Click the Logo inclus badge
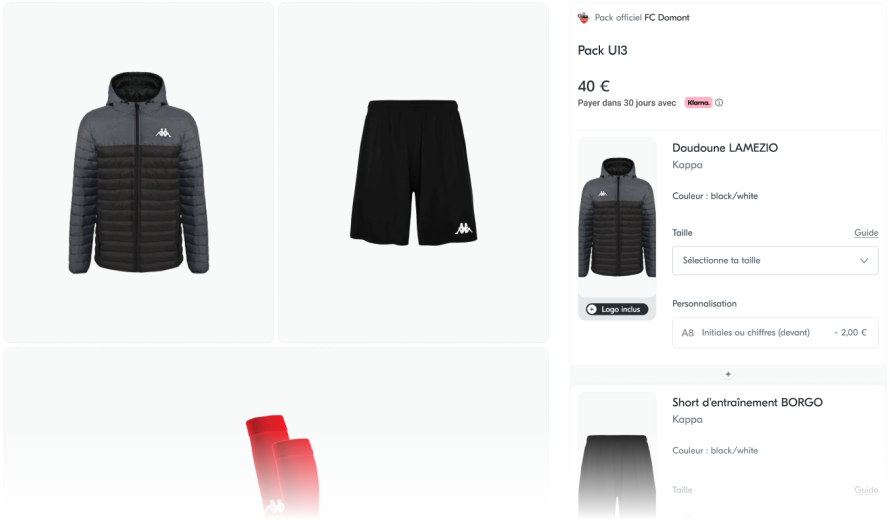 pos(617,309)
